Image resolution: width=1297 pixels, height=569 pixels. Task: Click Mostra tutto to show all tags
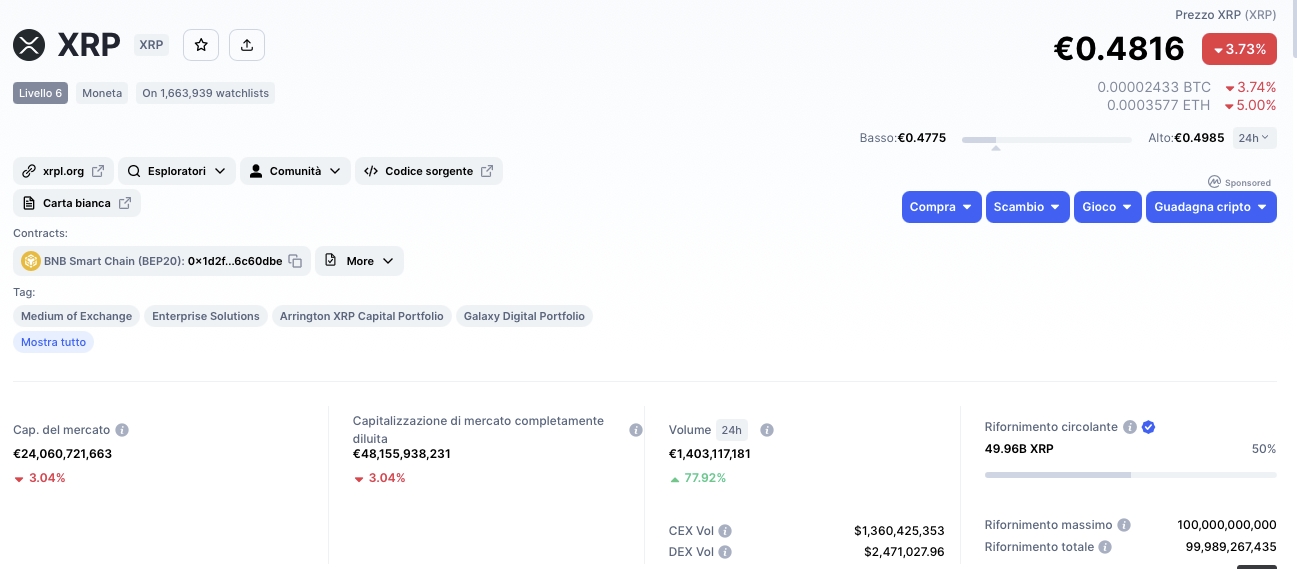(x=54, y=342)
